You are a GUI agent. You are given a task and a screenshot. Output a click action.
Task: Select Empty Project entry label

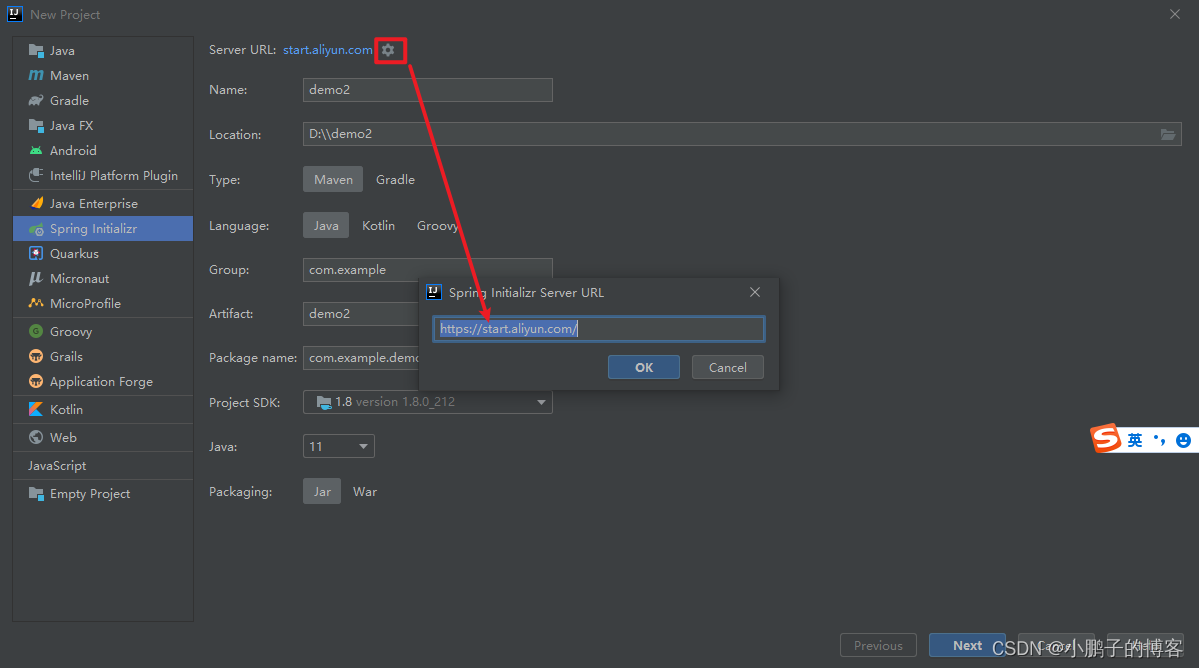pyautogui.click(x=90, y=494)
